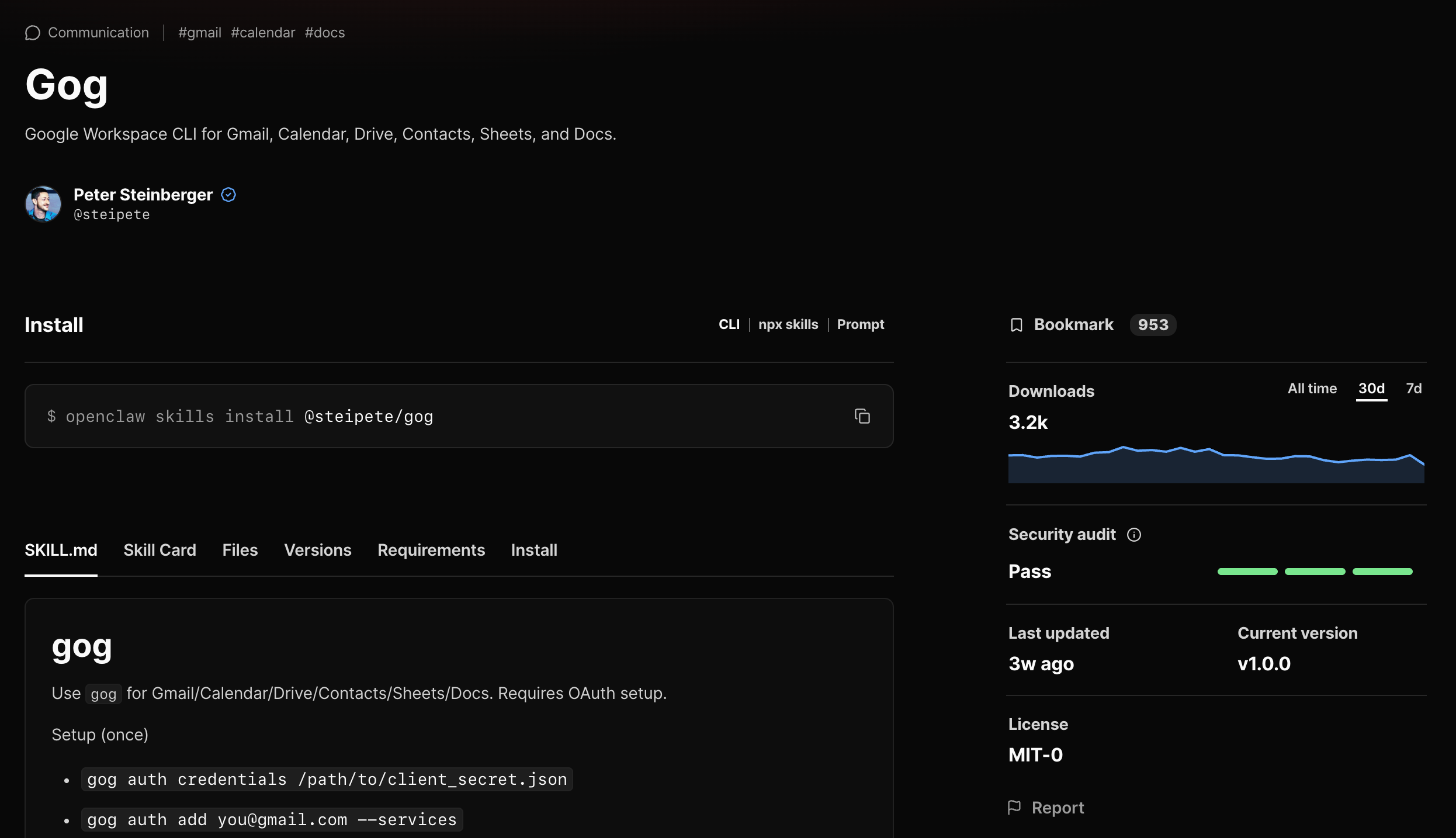Click the verified badge beside Peter Steinberger

tap(228, 195)
